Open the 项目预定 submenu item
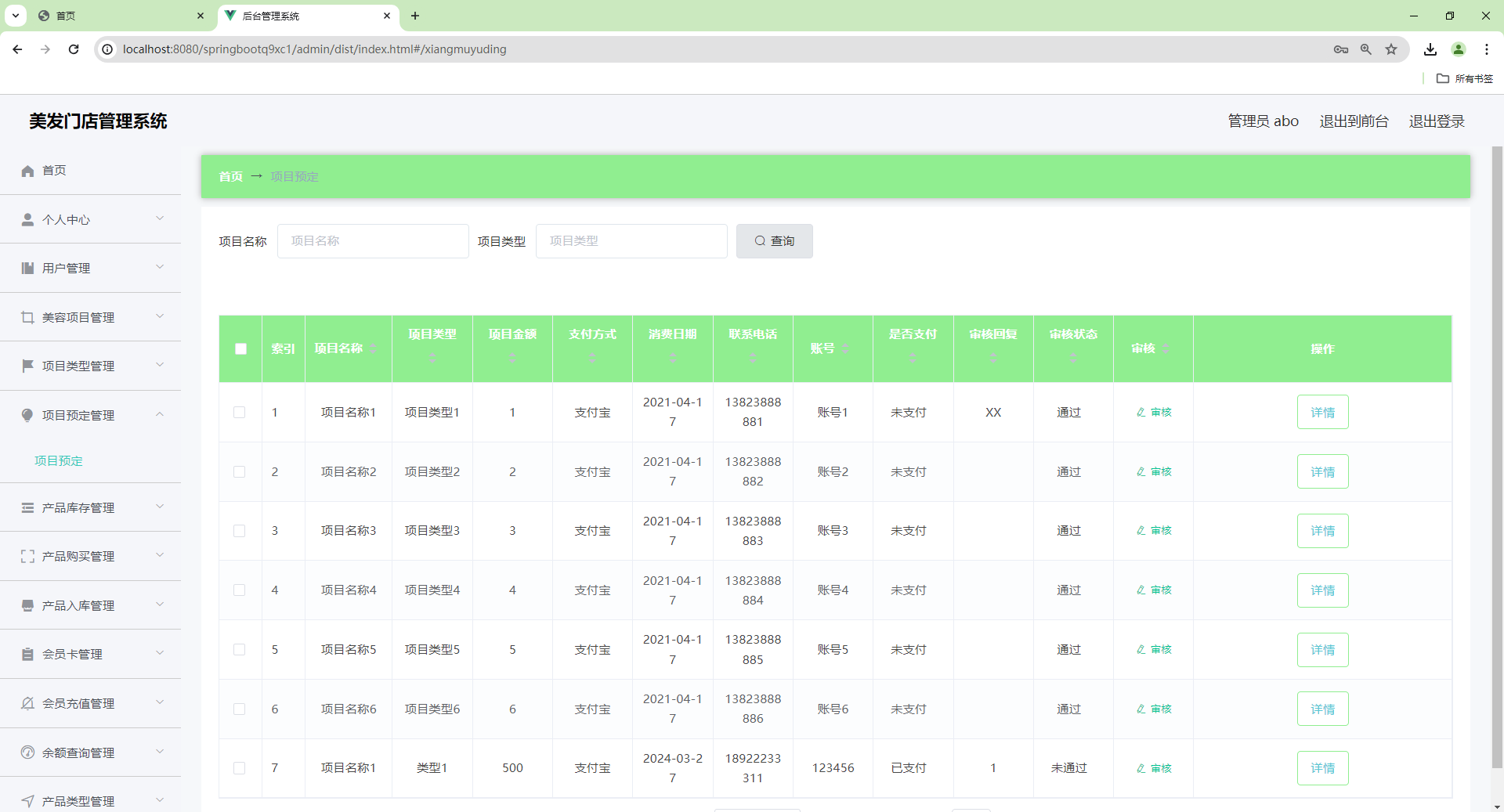 59,460
